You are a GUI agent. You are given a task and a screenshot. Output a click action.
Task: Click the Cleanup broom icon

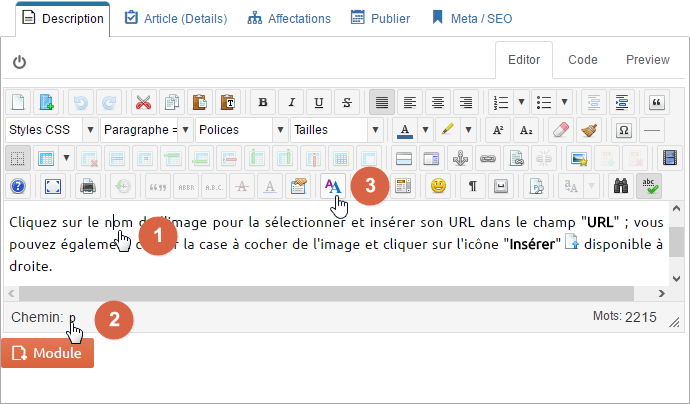click(x=589, y=130)
